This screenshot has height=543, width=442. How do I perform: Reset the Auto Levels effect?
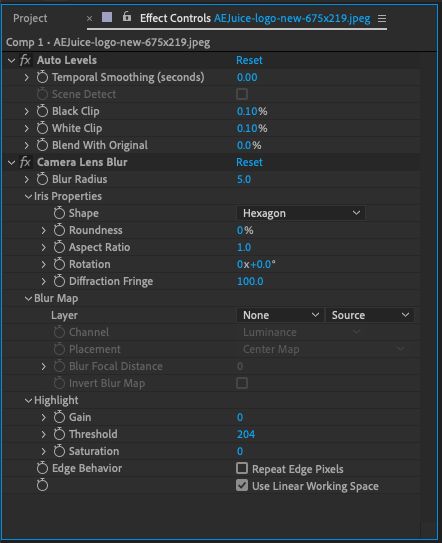click(x=249, y=60)
